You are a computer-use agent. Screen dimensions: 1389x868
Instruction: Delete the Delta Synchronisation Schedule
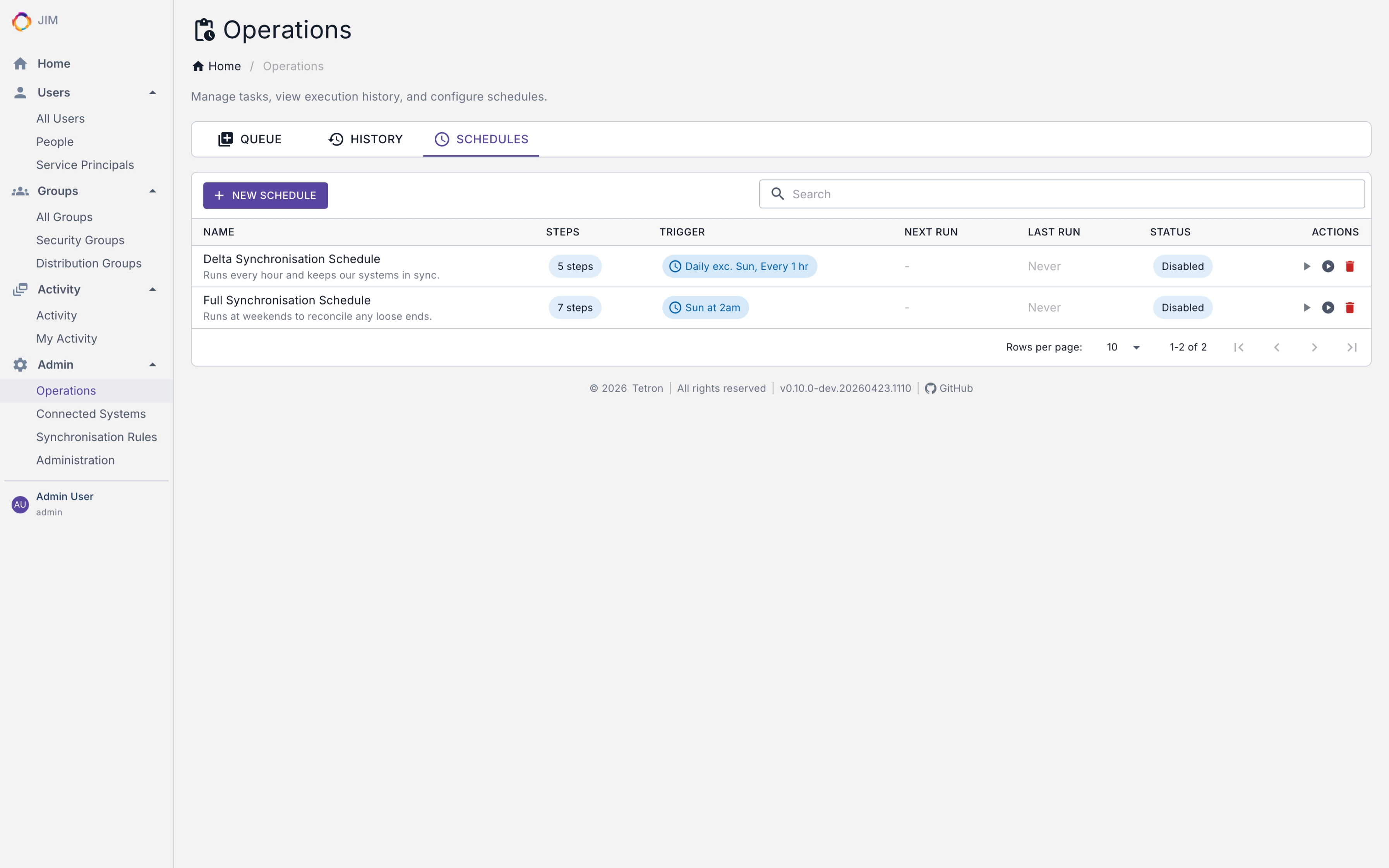pos(1350,266)
